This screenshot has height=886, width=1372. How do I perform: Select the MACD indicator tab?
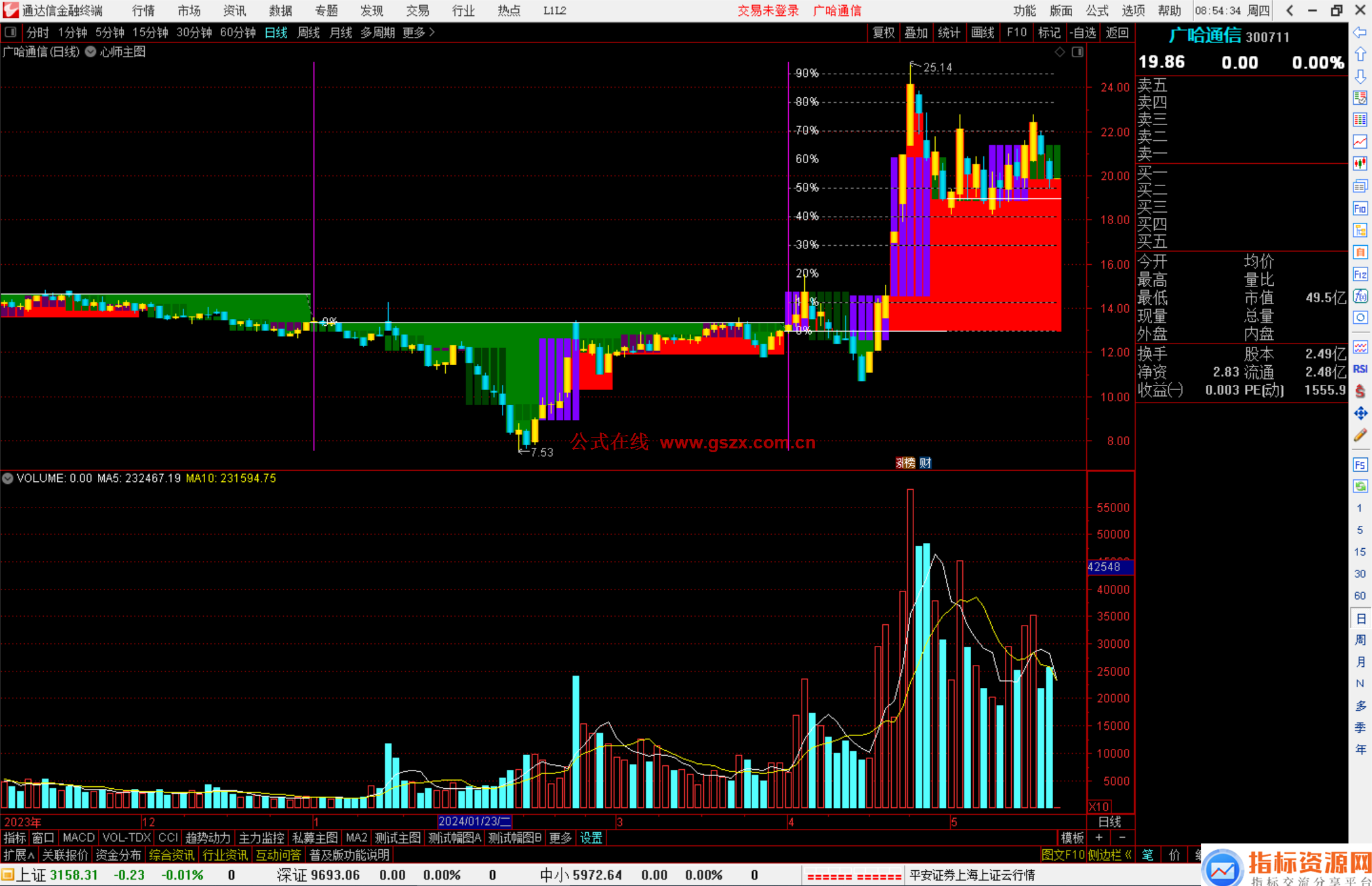point(79,838)
